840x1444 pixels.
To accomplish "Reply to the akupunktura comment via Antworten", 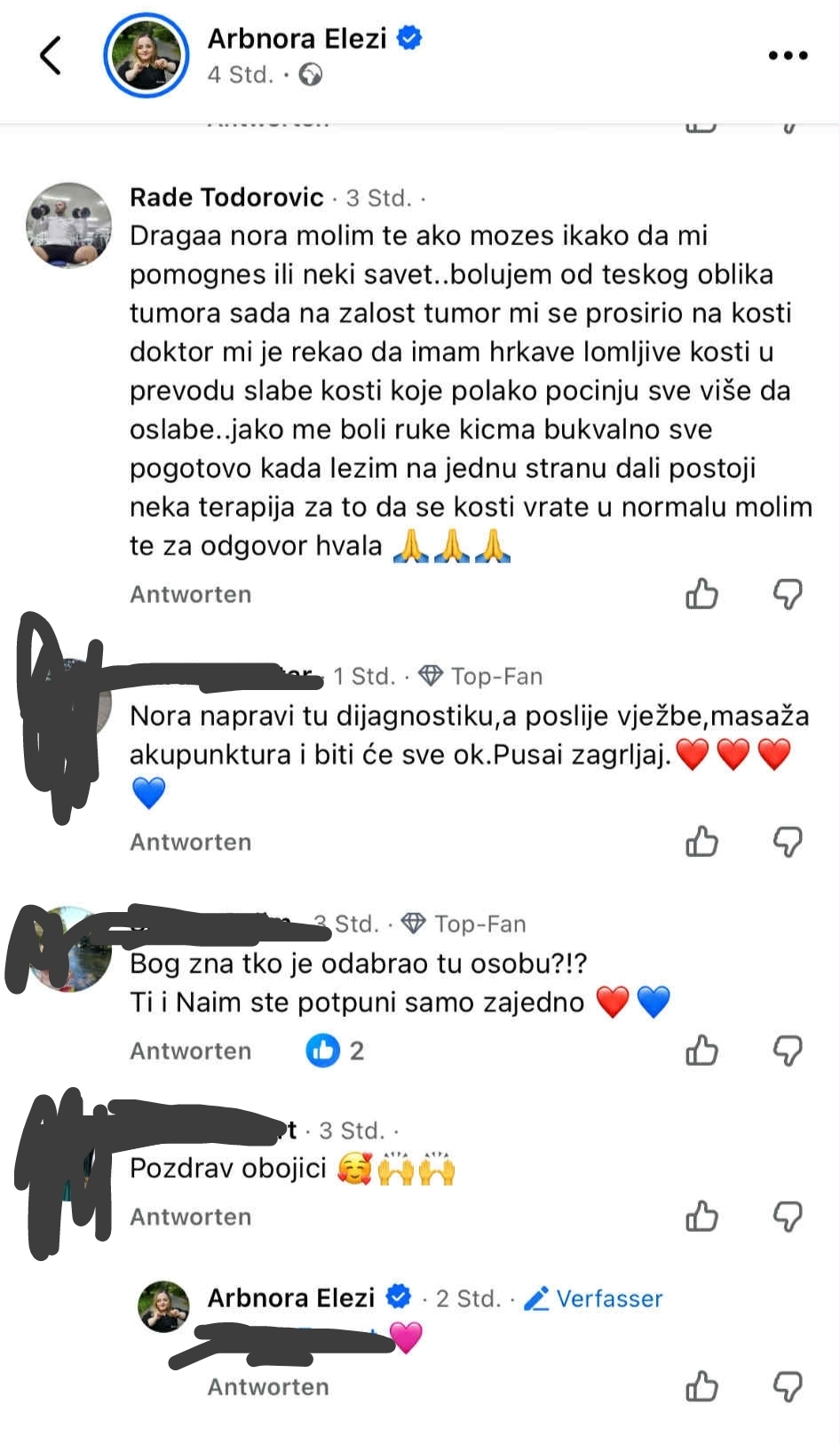I will (191, 842).
